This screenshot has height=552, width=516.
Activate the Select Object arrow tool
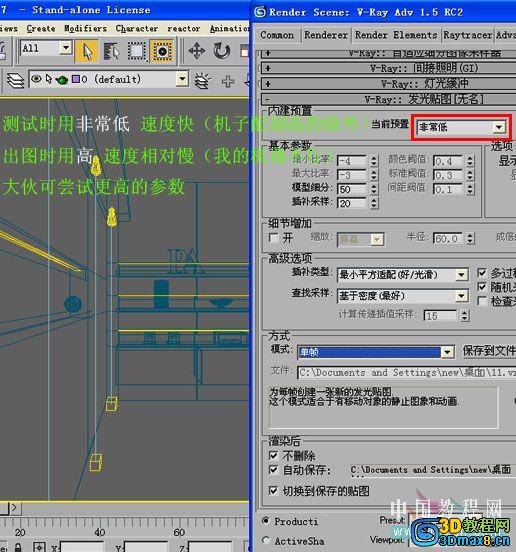coord(87,51)
